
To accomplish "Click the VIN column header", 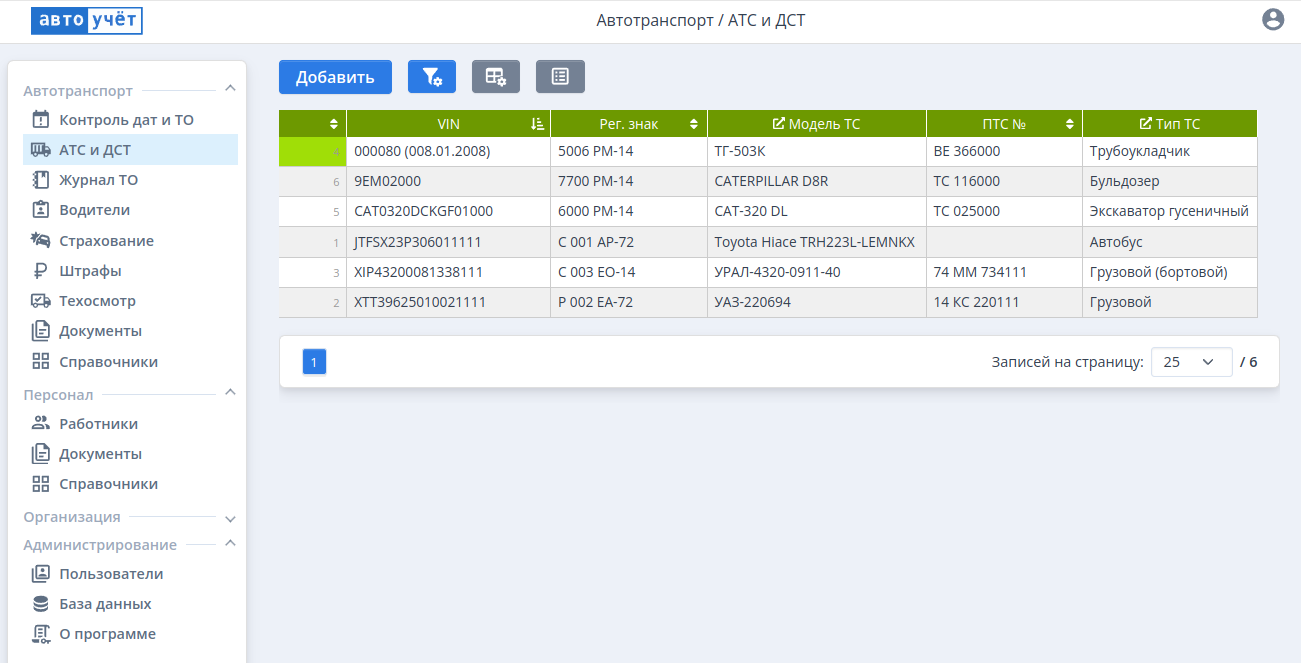I will tap(448, 124).
